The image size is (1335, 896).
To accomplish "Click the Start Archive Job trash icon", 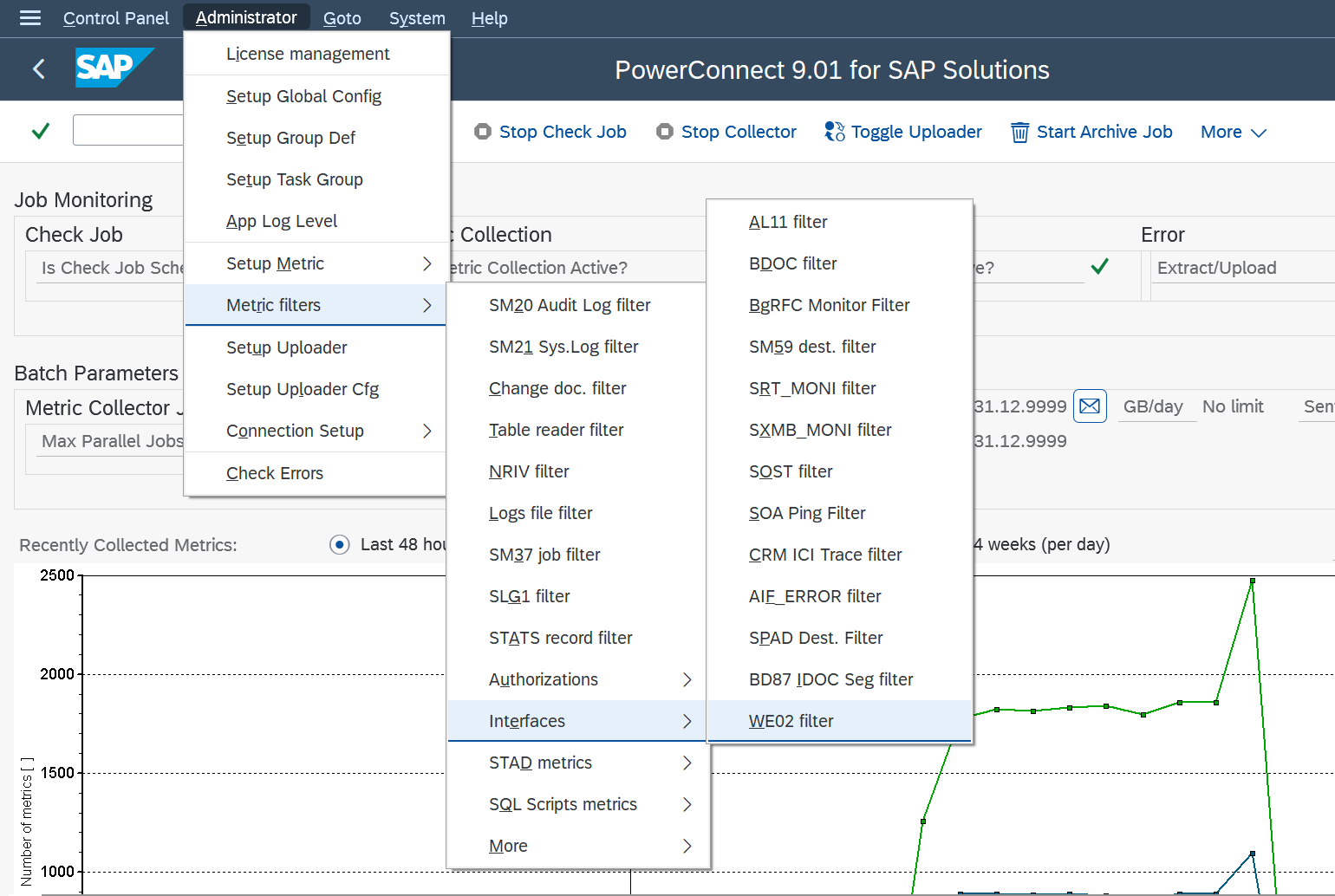I will [x=1020, y=132].
